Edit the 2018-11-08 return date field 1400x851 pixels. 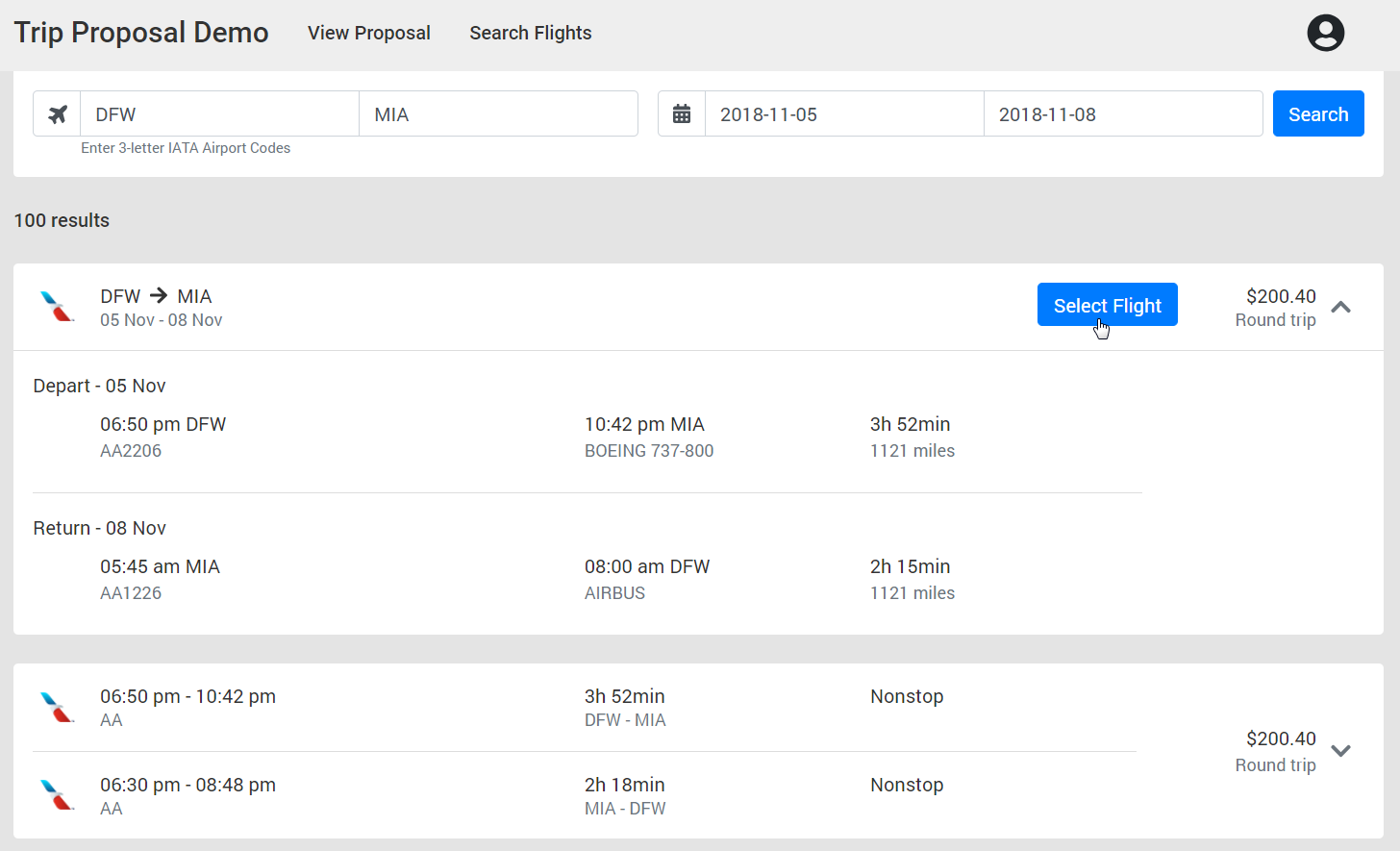(1122, 114)
